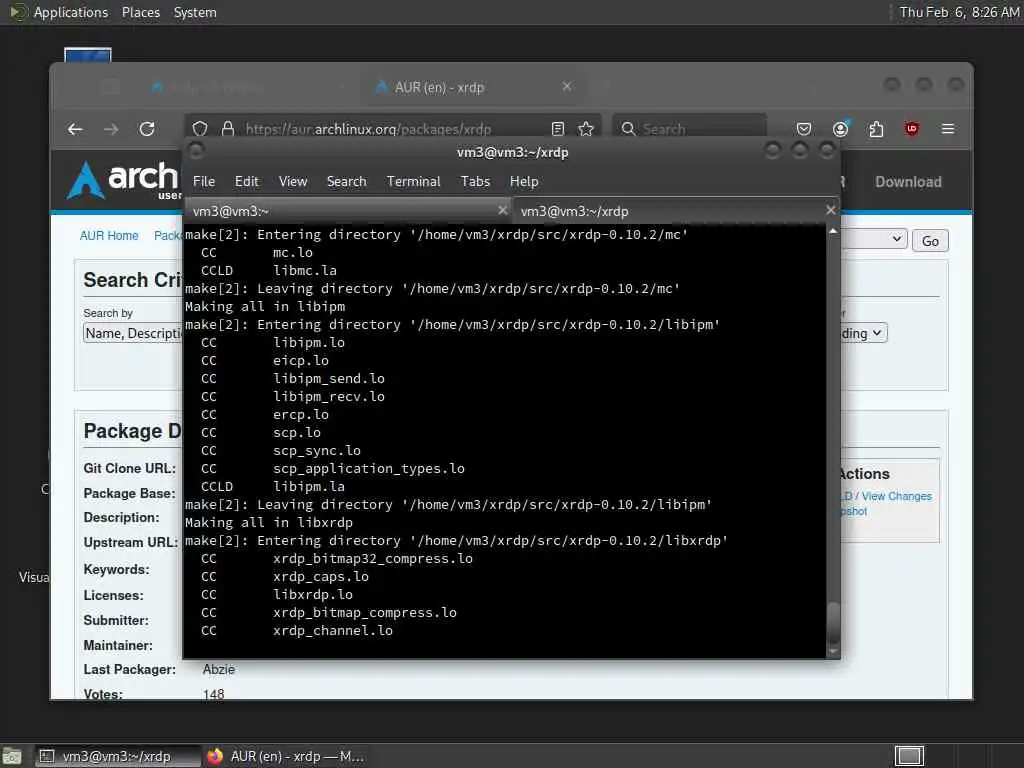Image resolution: width=1024 pixels, height=768 pixels.
Task: Select the vm3@vm3:~/xrdp taskbar button
Action: tap(118, 756)
